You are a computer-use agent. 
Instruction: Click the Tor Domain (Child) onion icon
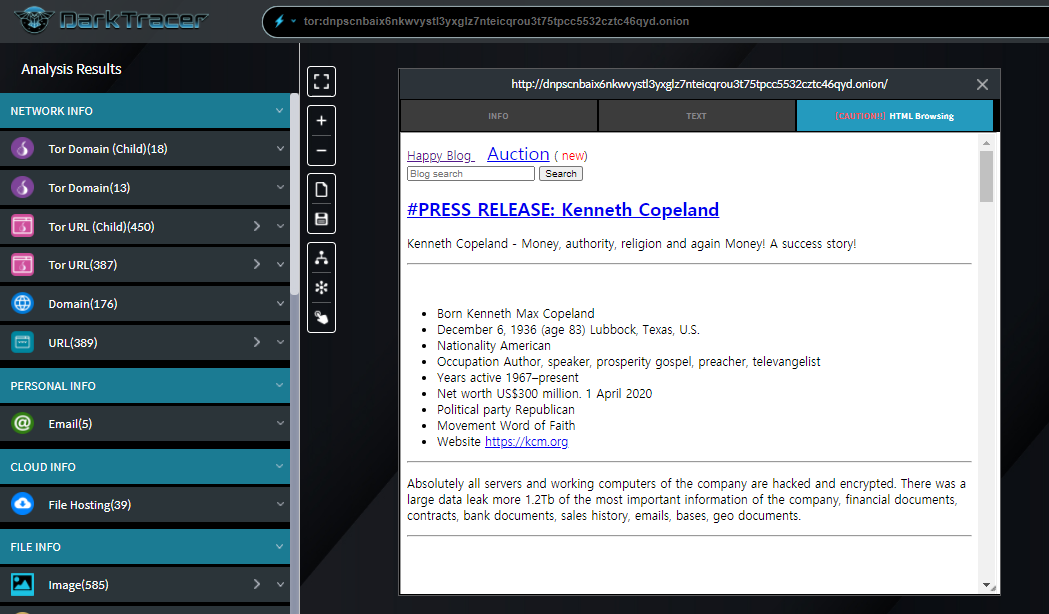(x=23, y=148)
